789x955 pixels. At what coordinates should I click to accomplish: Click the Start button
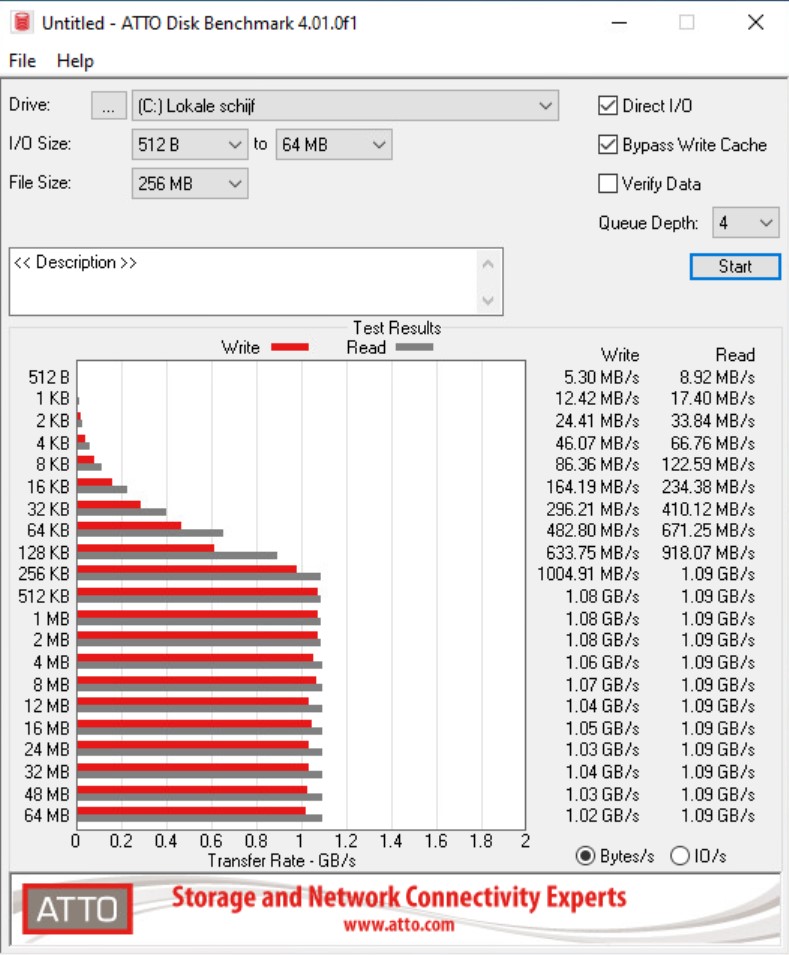[735, 267]
